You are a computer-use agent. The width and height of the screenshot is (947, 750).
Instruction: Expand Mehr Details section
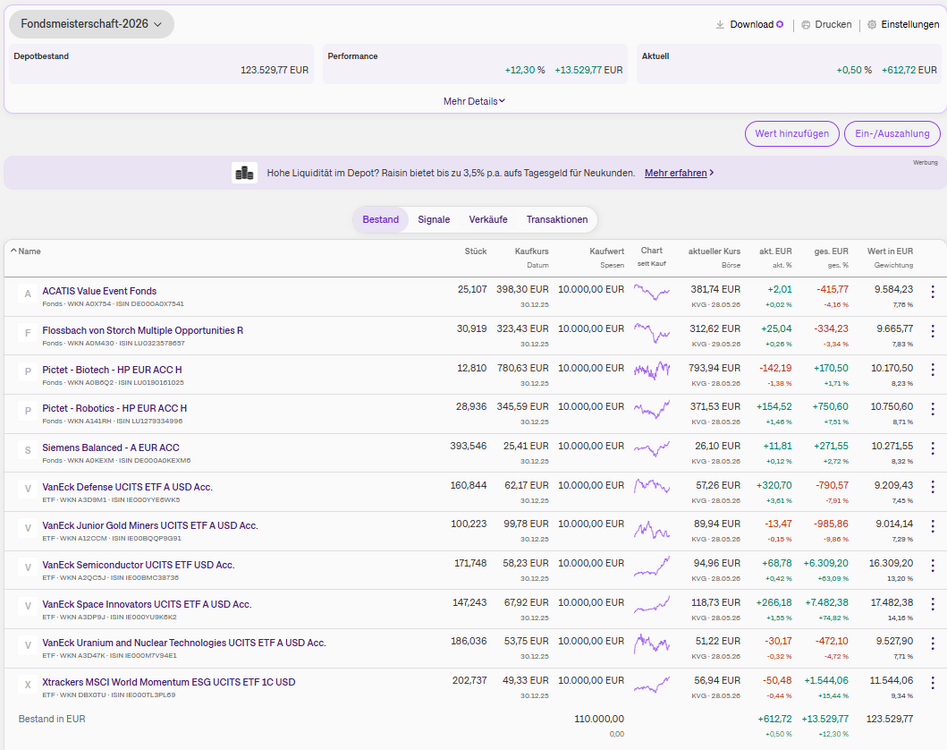coord(474,101)
